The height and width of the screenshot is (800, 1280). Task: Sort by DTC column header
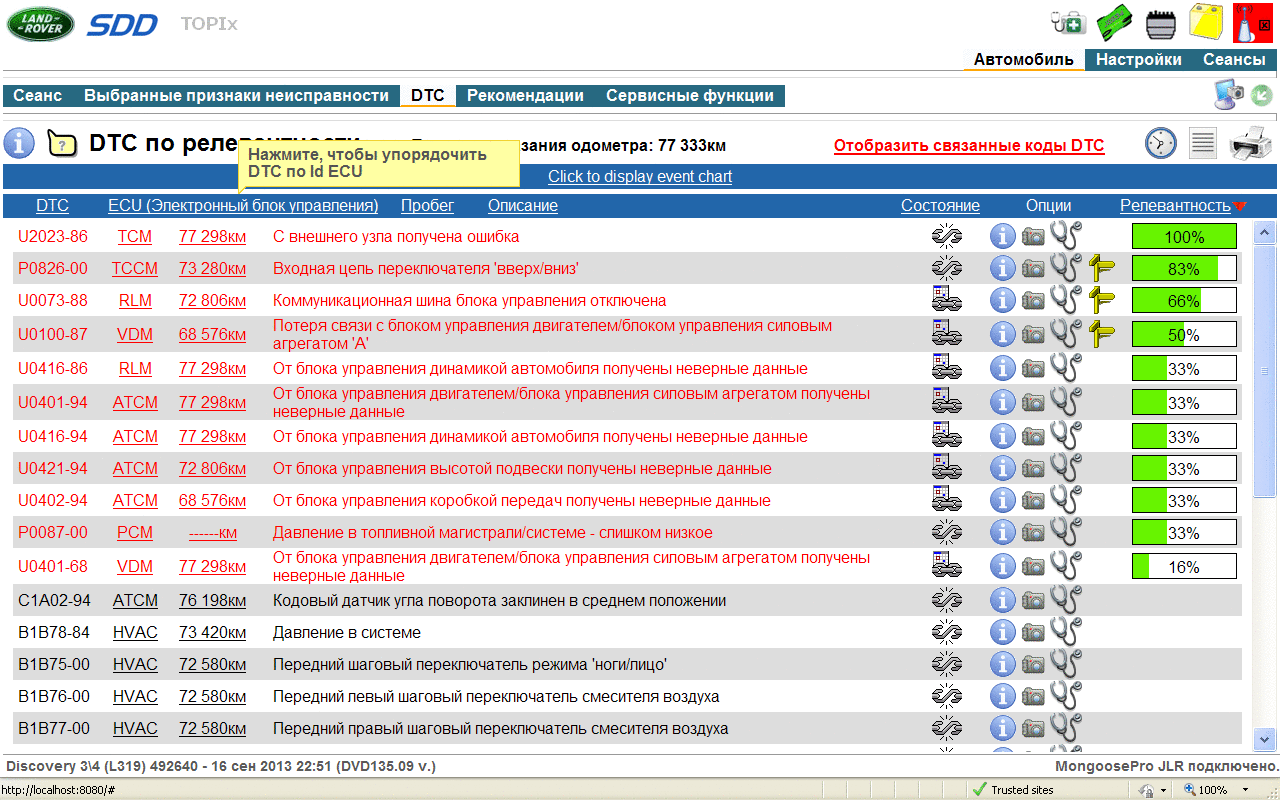[x=52, y=206]
